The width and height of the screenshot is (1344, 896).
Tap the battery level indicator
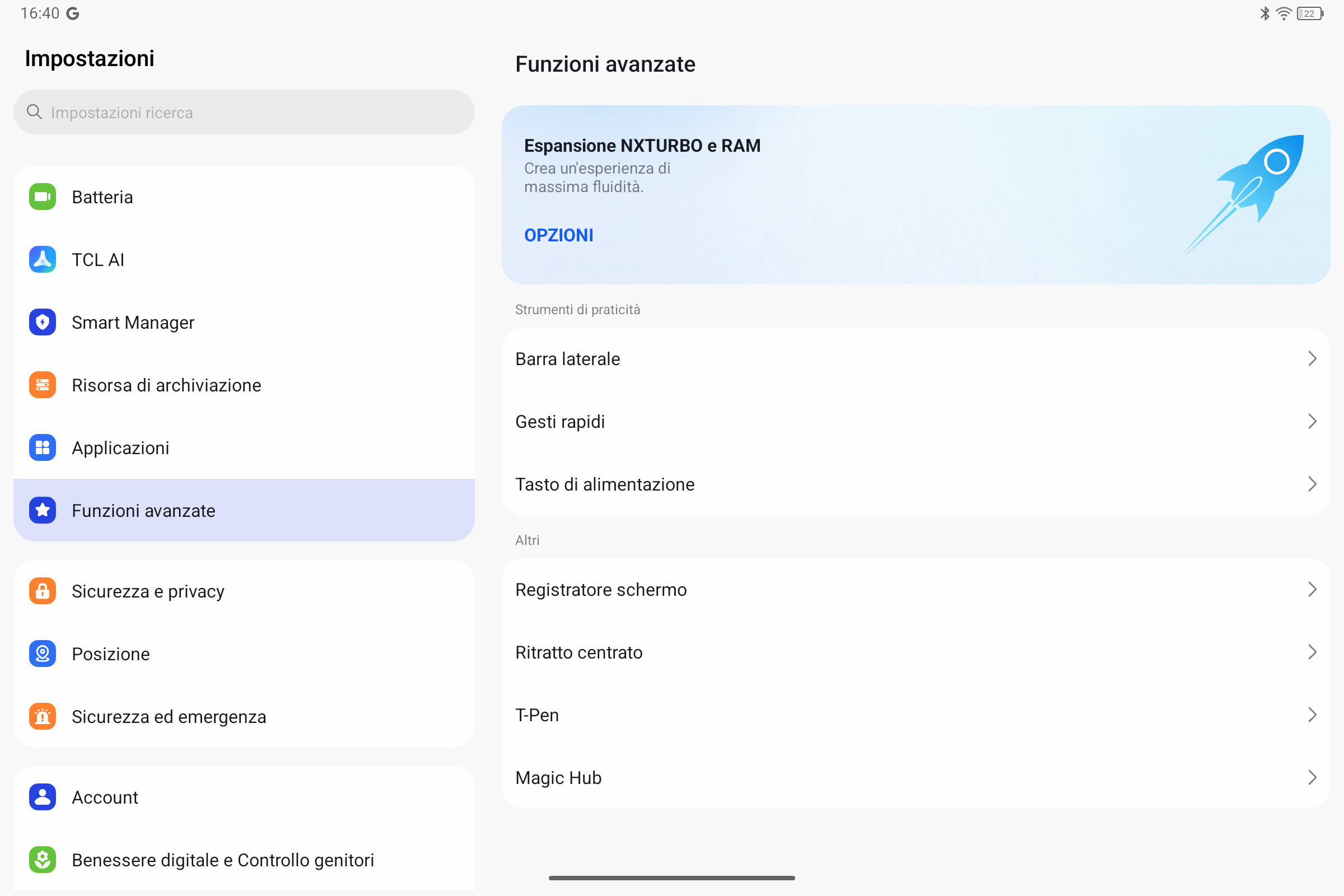(x=1310, y=13)
